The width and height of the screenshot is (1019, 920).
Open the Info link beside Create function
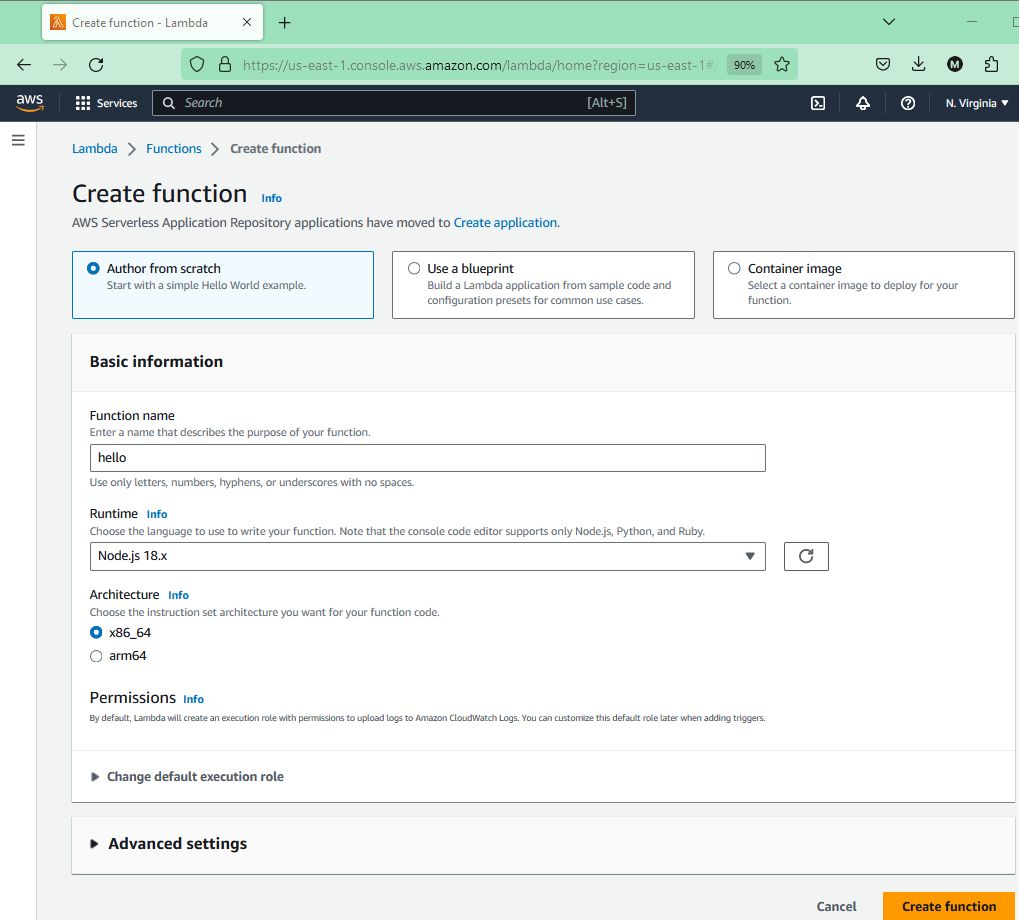point(272,198)
